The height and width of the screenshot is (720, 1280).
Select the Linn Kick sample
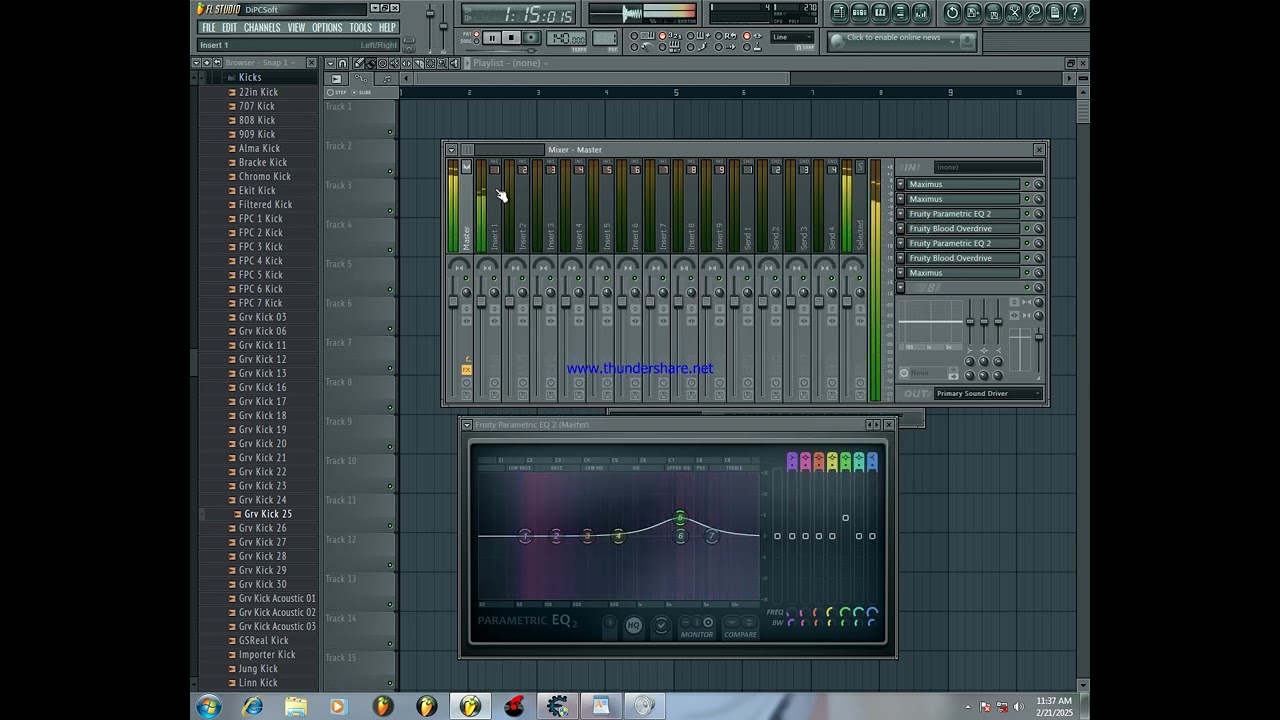(258, 683)
